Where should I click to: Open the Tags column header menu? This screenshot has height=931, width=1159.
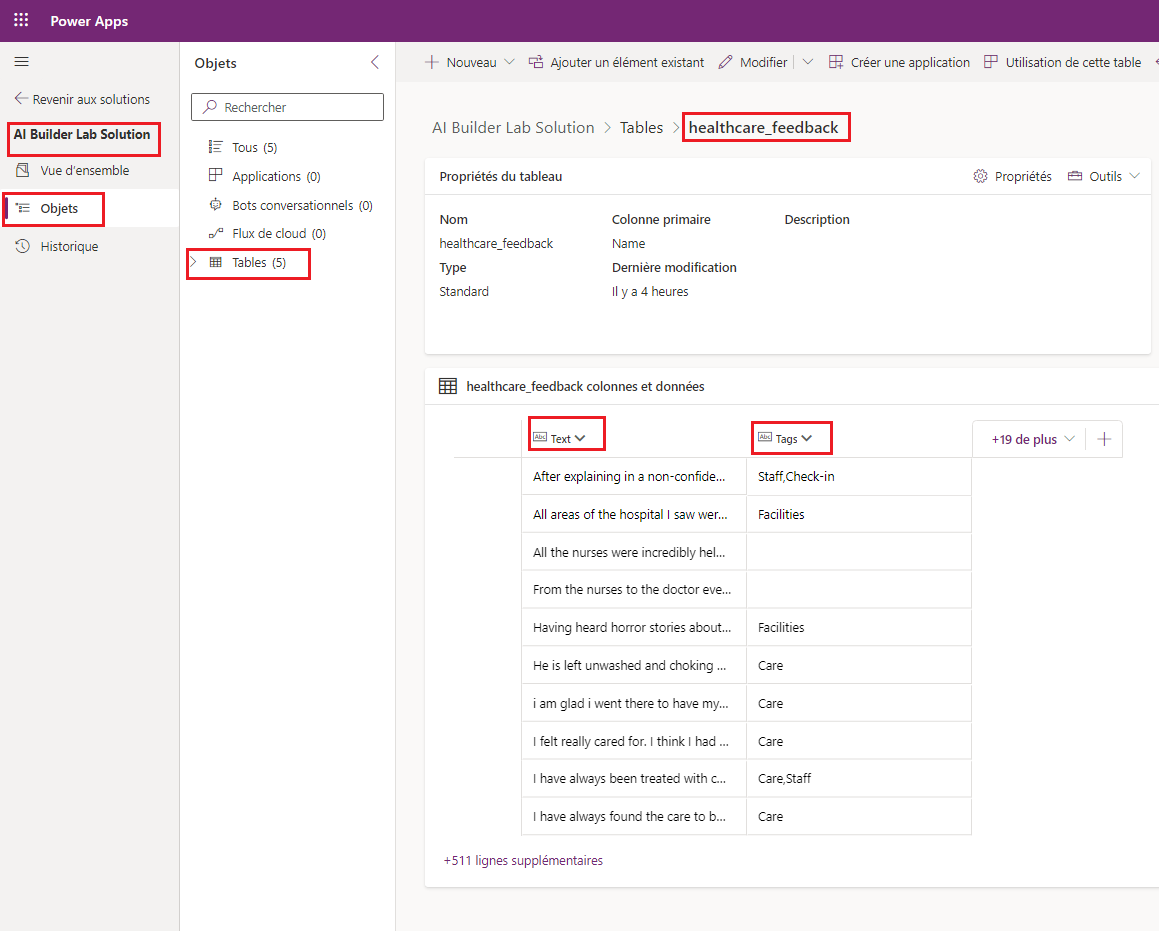click(x=806, y=438)
